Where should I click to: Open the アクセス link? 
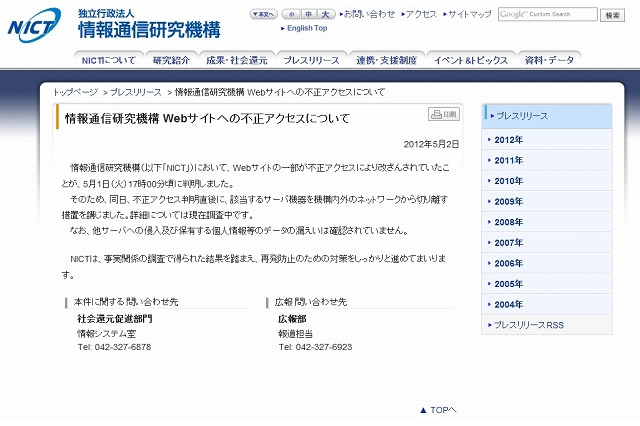[419, 14]
